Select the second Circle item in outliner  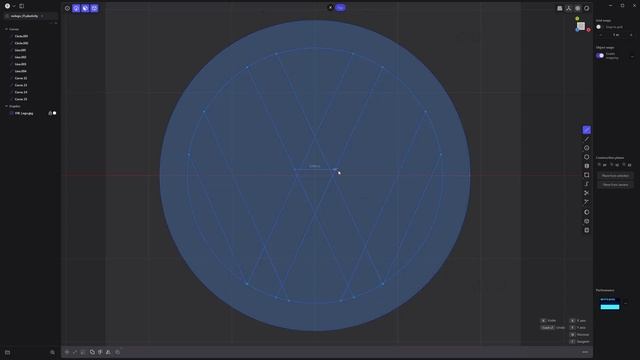click(21, 43)
